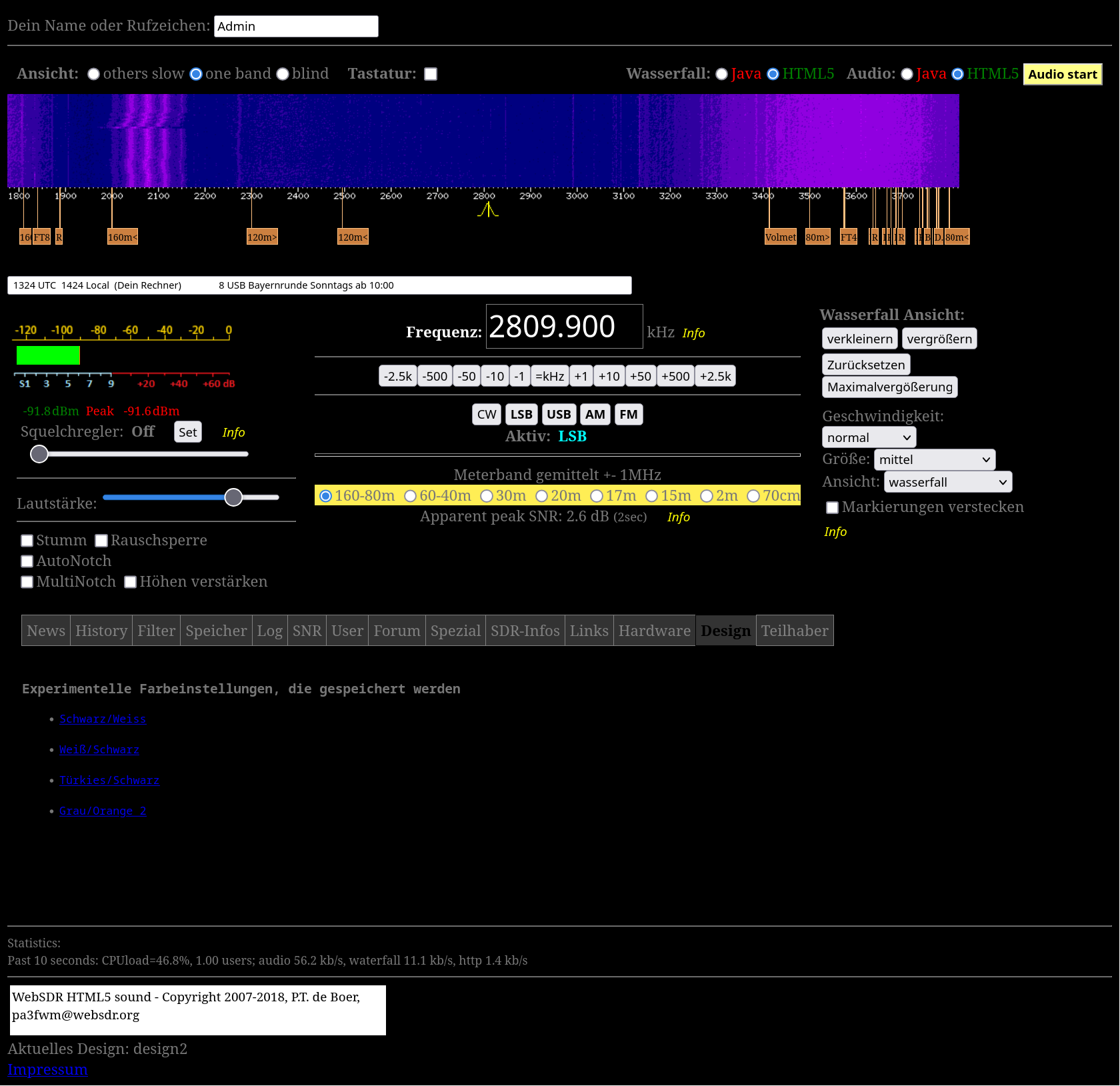Screen dimensions: 1120x1086
Task: Click the name or callsign input field
Action: pyautogui.click(x=296, y=26)
